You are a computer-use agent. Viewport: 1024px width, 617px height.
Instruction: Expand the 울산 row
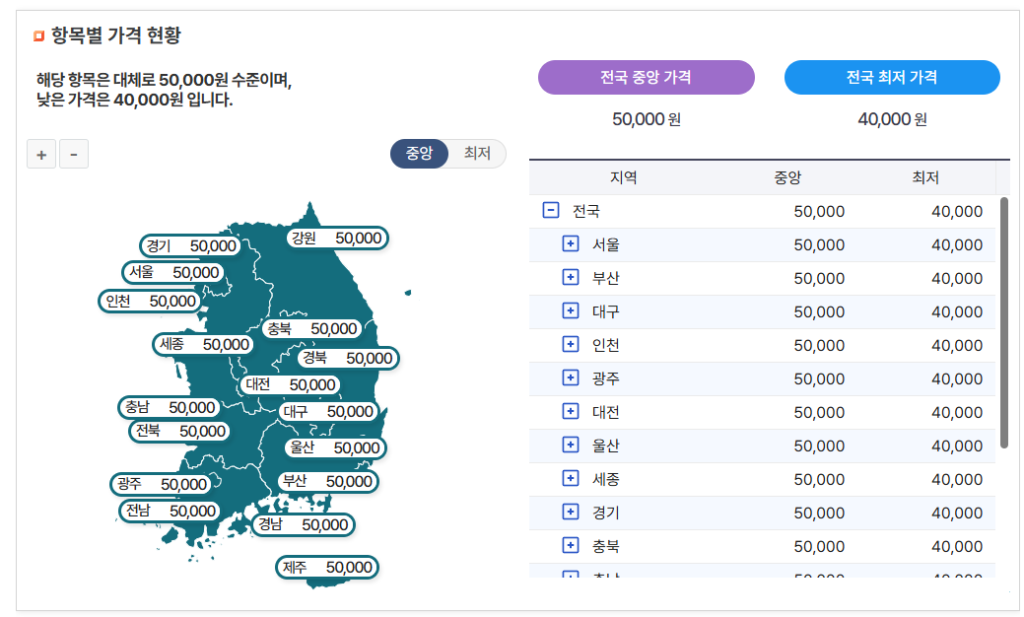point(571,445)
